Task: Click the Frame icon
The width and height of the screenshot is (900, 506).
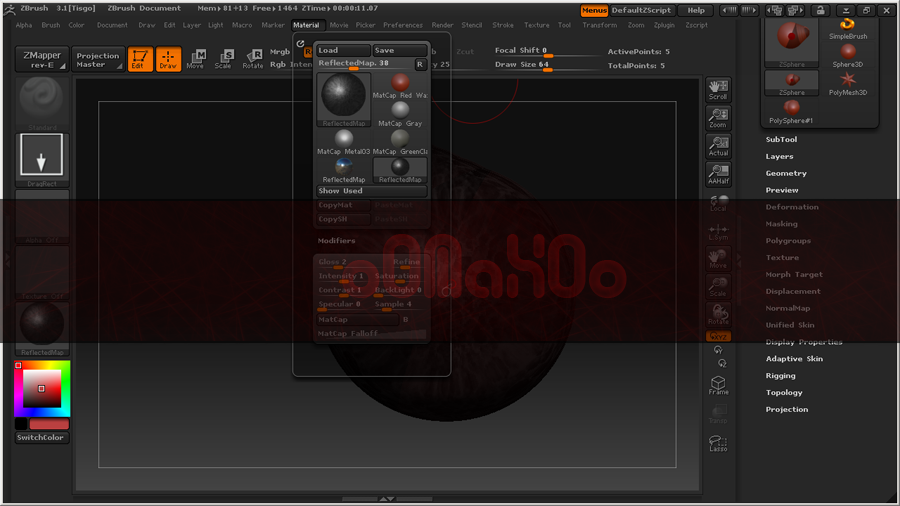Action: [718, 385]
